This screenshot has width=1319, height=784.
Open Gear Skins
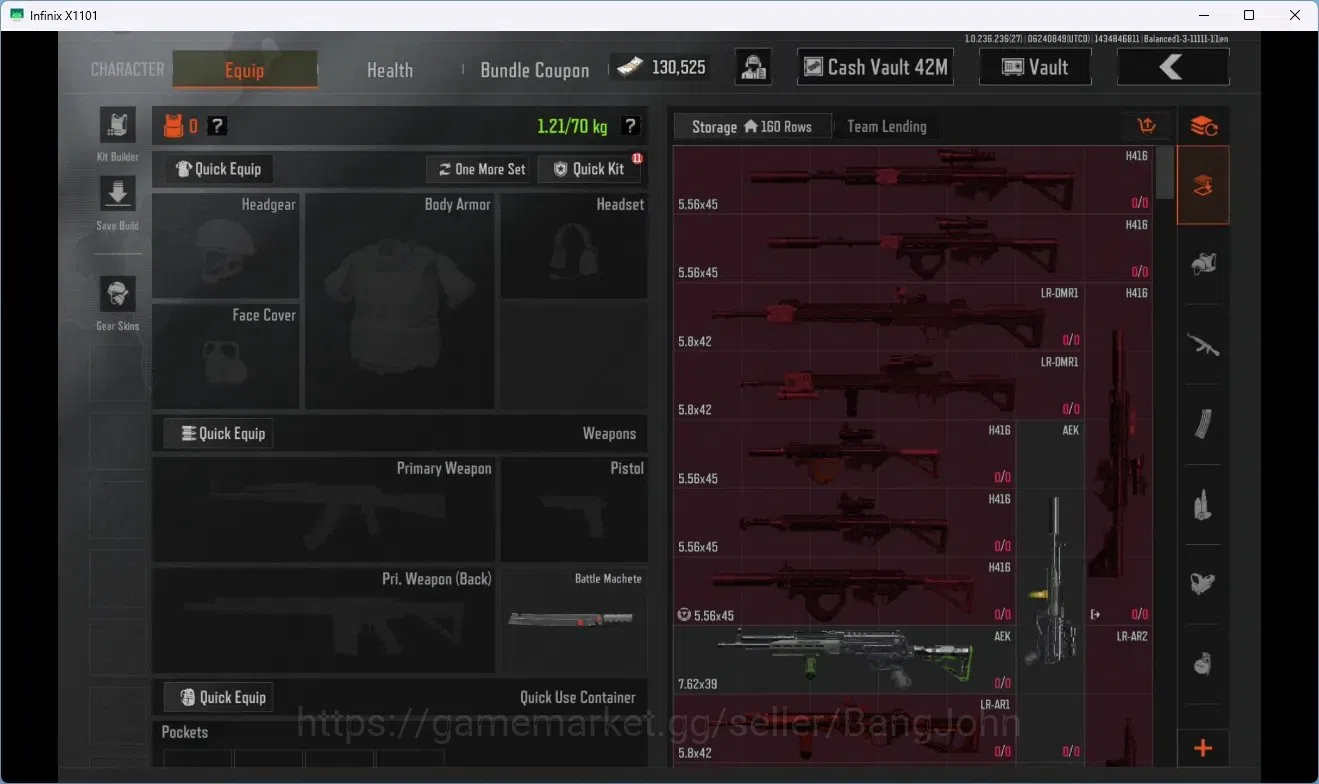(x=118, y=295)
